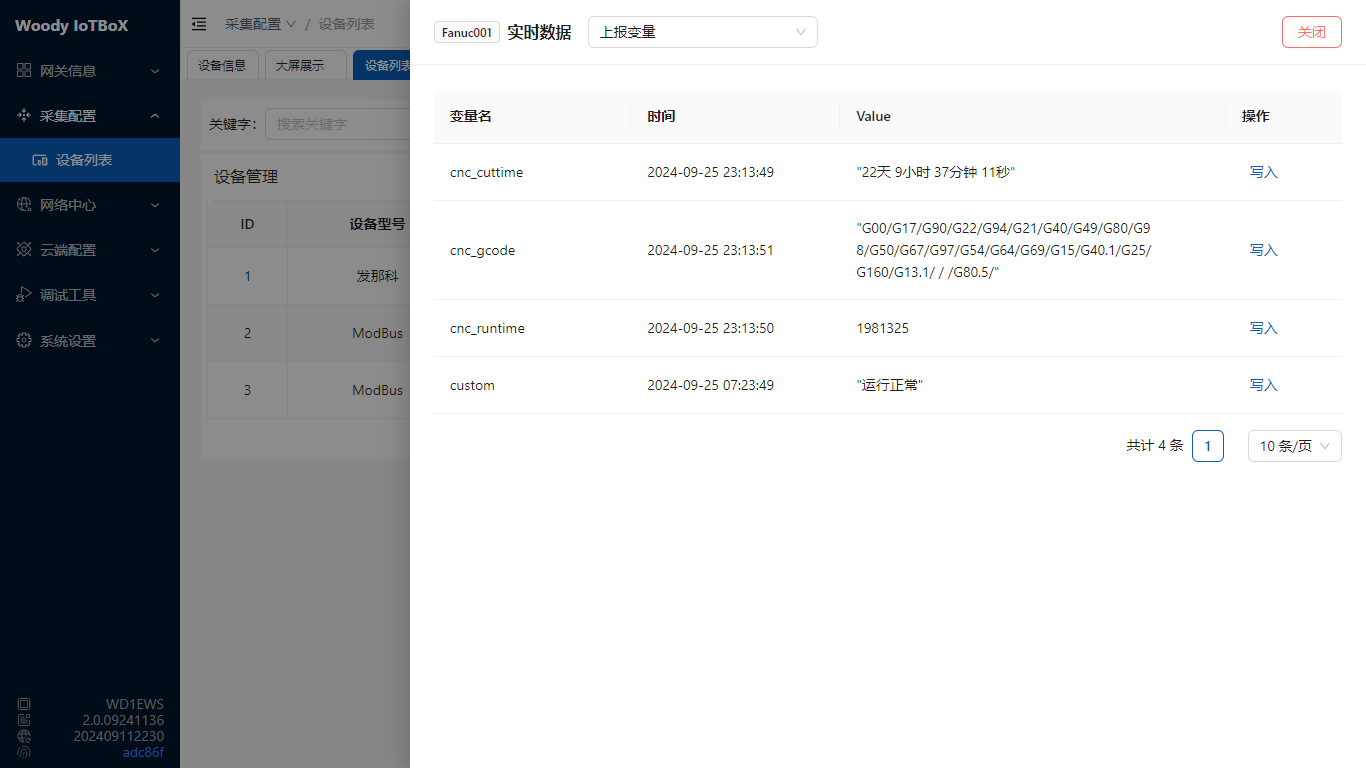Click the 网络中心 globe icon
The height and width of the screenshot is (768, 1366).
click(x=24, y=205)
